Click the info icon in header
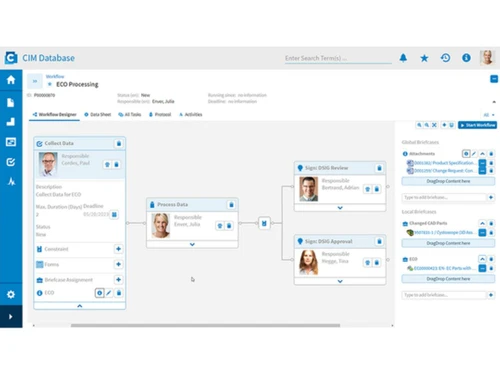Screen dimensions: 500x375 point(466,58)
